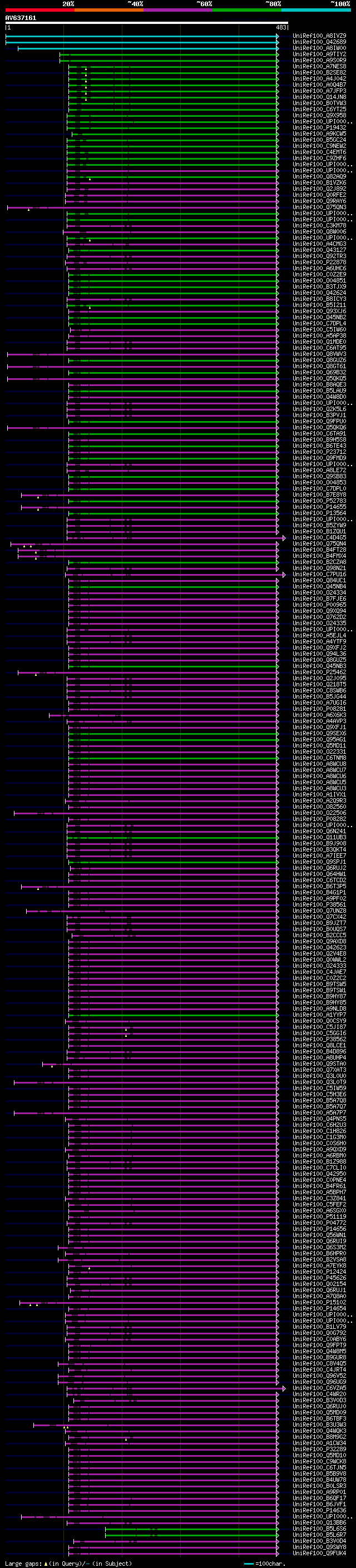Select the UniRef100_Q9X958 label
356x1568 pixels.
pos(319,115)
